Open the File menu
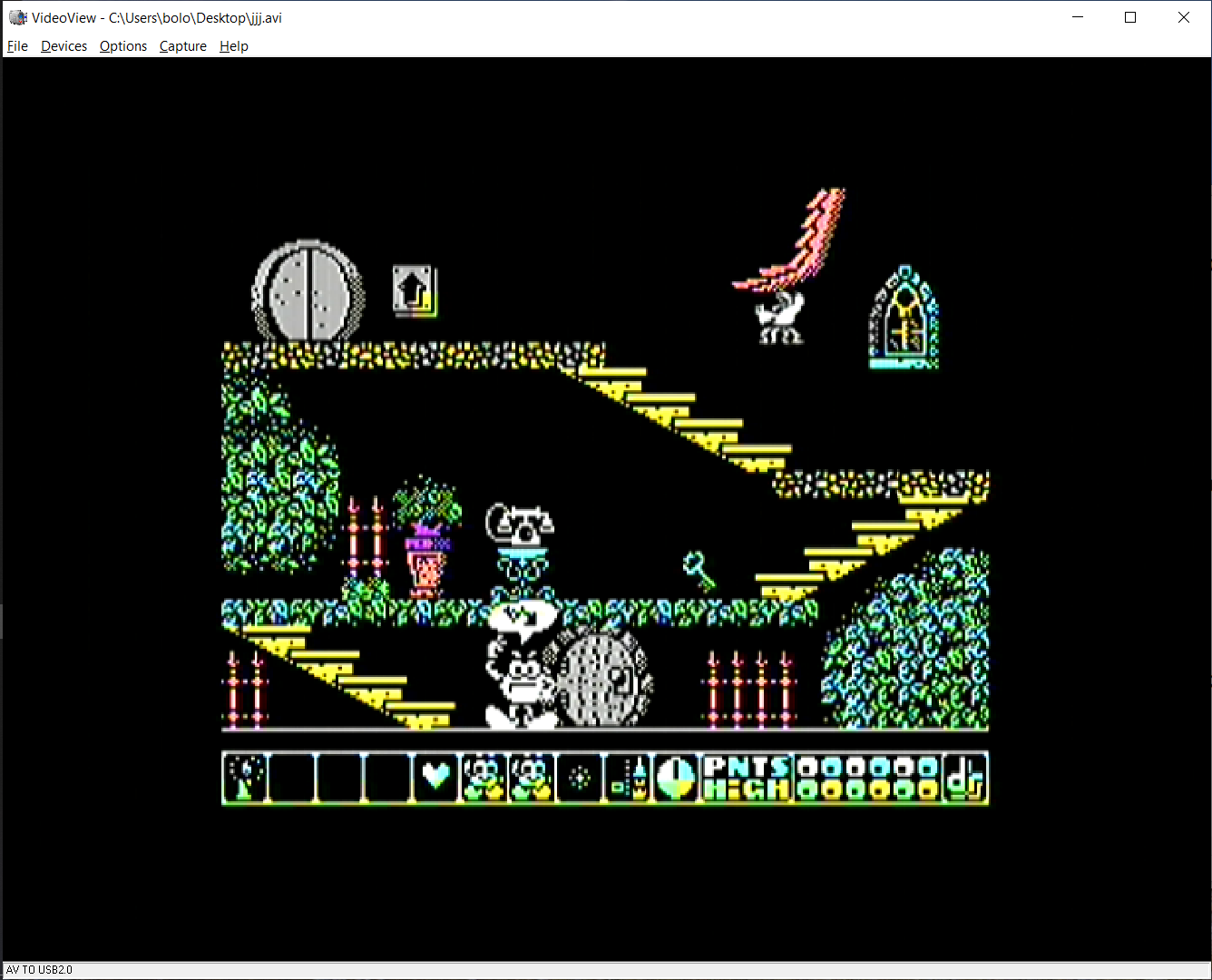Viewport: 1212px width, 980px height. 17,46
